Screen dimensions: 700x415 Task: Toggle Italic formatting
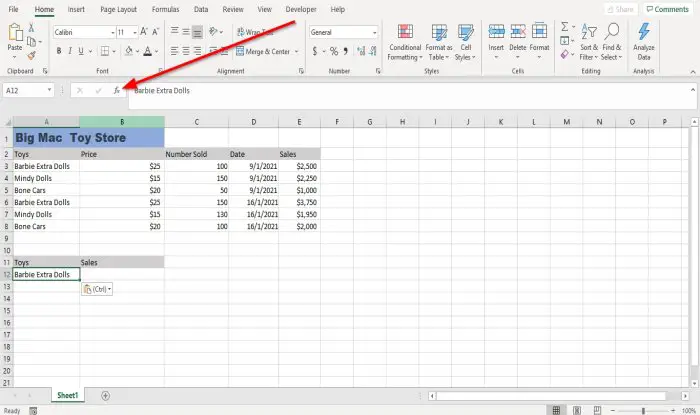pos(70,51)
